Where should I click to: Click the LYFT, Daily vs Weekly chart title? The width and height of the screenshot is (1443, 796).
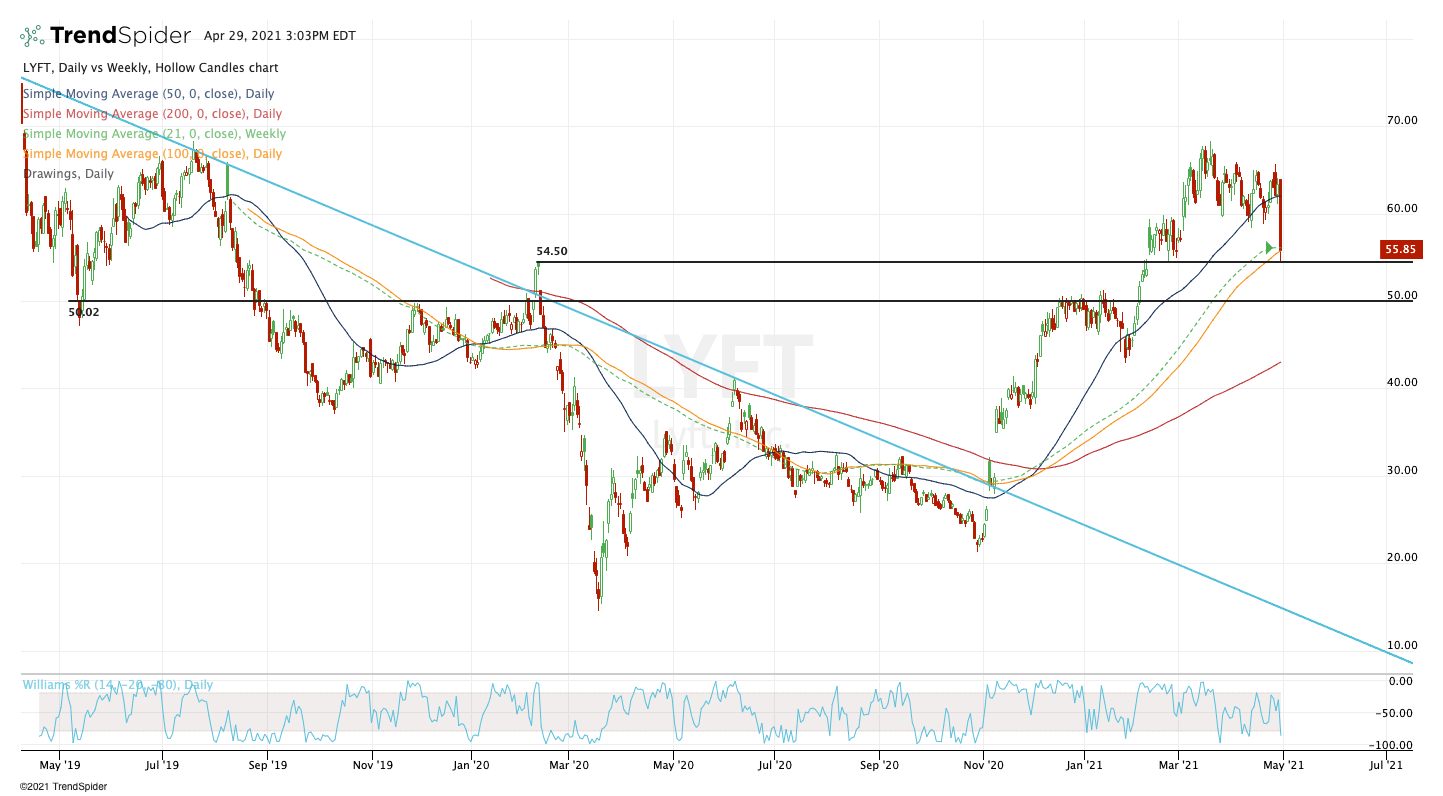(x=150, y=68)
